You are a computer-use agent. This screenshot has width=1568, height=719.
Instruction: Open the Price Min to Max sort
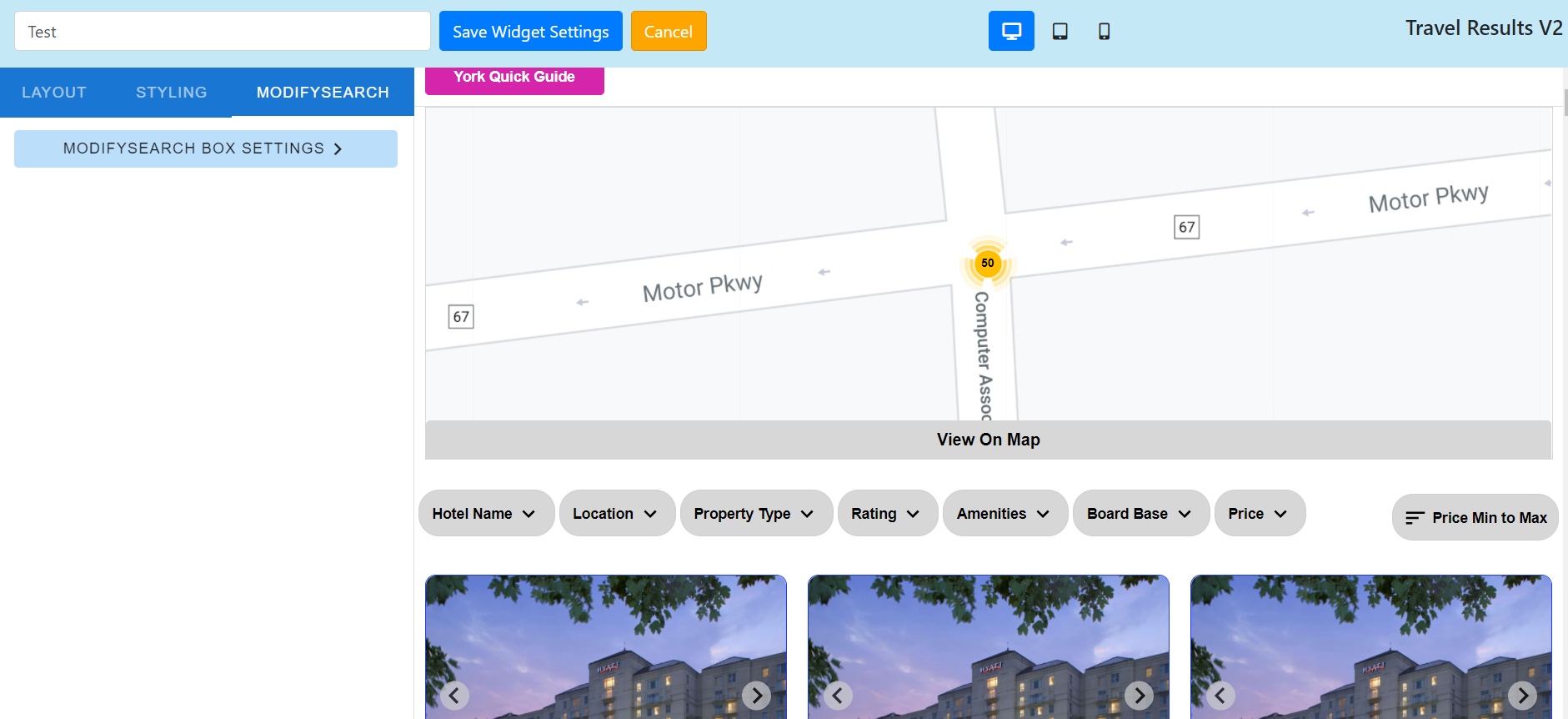1475,517
